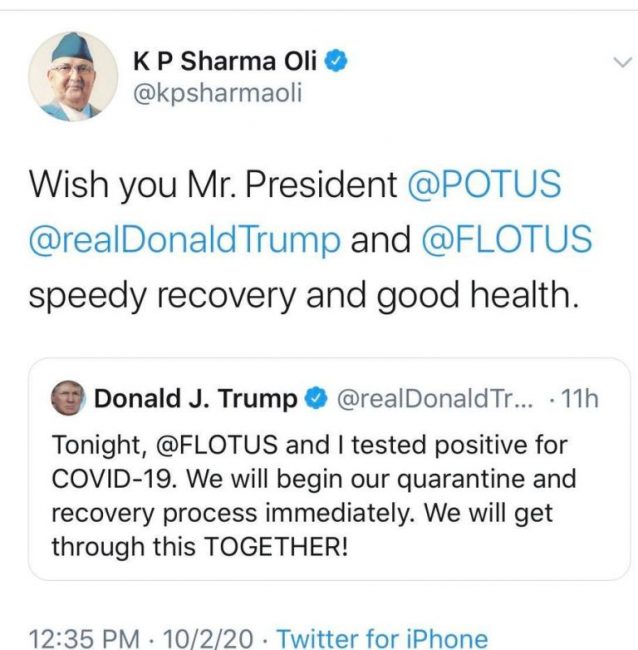Screen dimensions: 638x650
Task: Open the @POTUS mention in the tweet
Action: coord(485,185)
